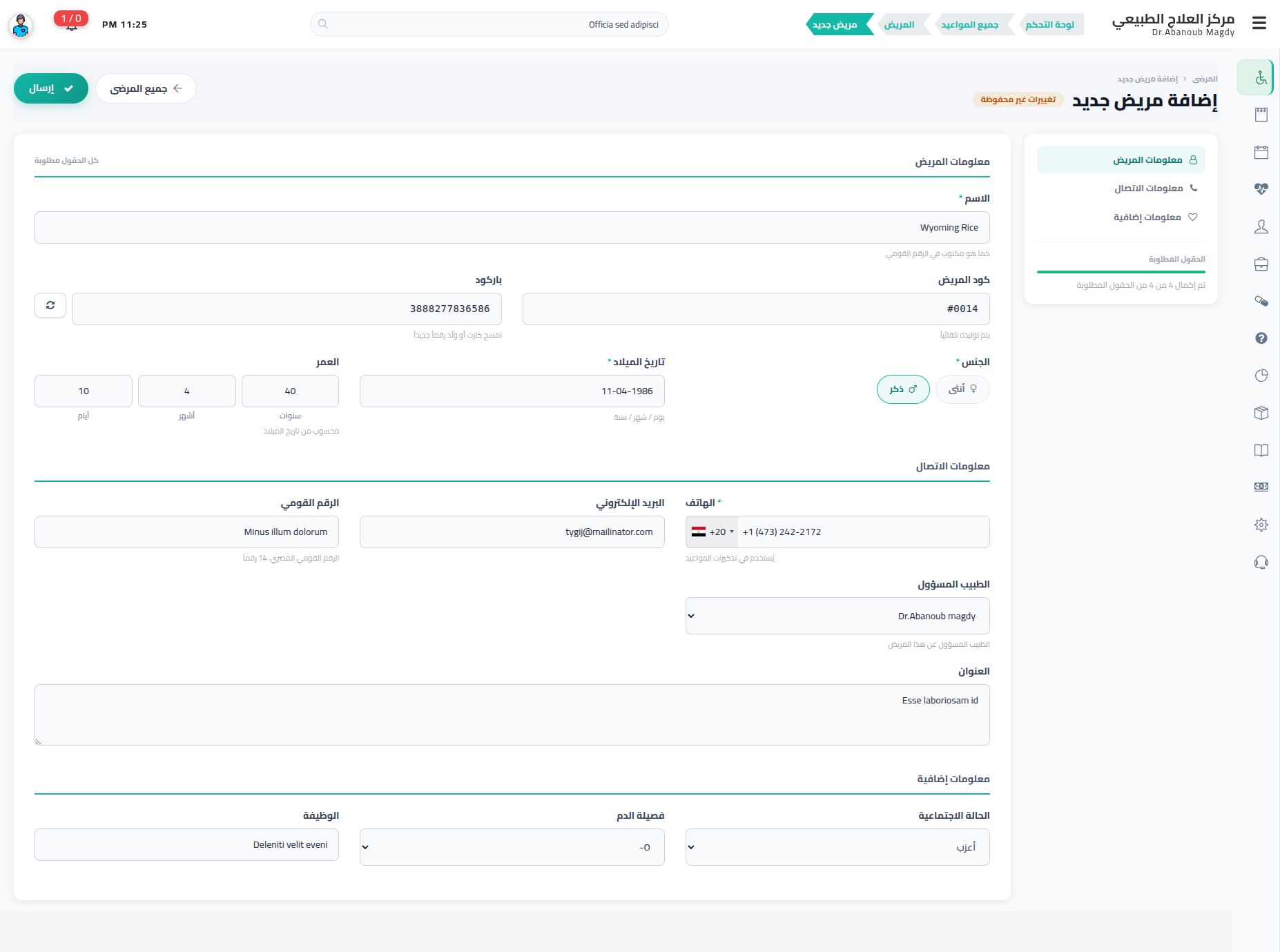Open the hamburger menu icon
Viewport: 1280px width, 952px height.
tap(1259, 23)
